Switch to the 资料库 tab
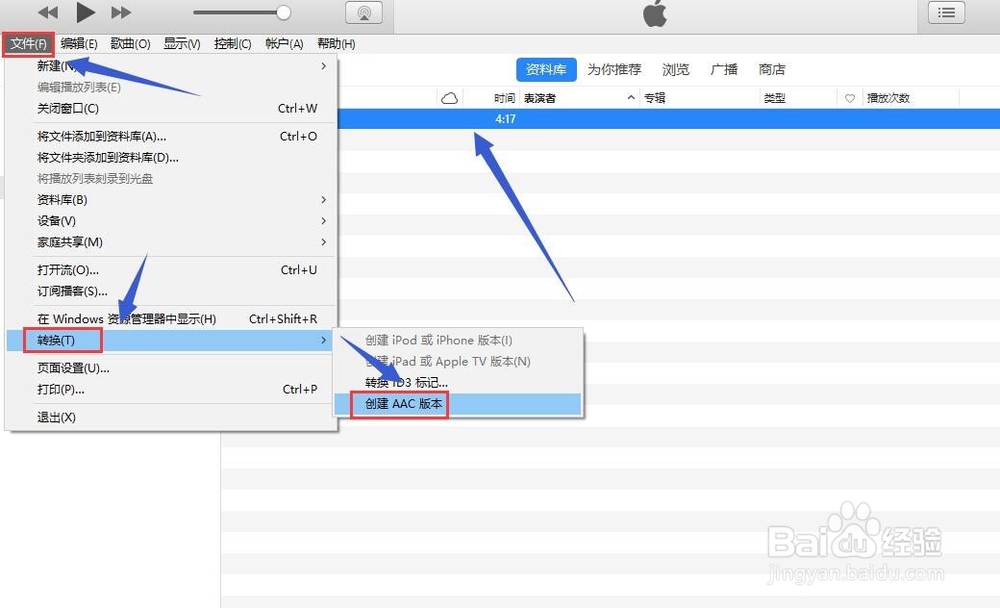 coord(546,70)
